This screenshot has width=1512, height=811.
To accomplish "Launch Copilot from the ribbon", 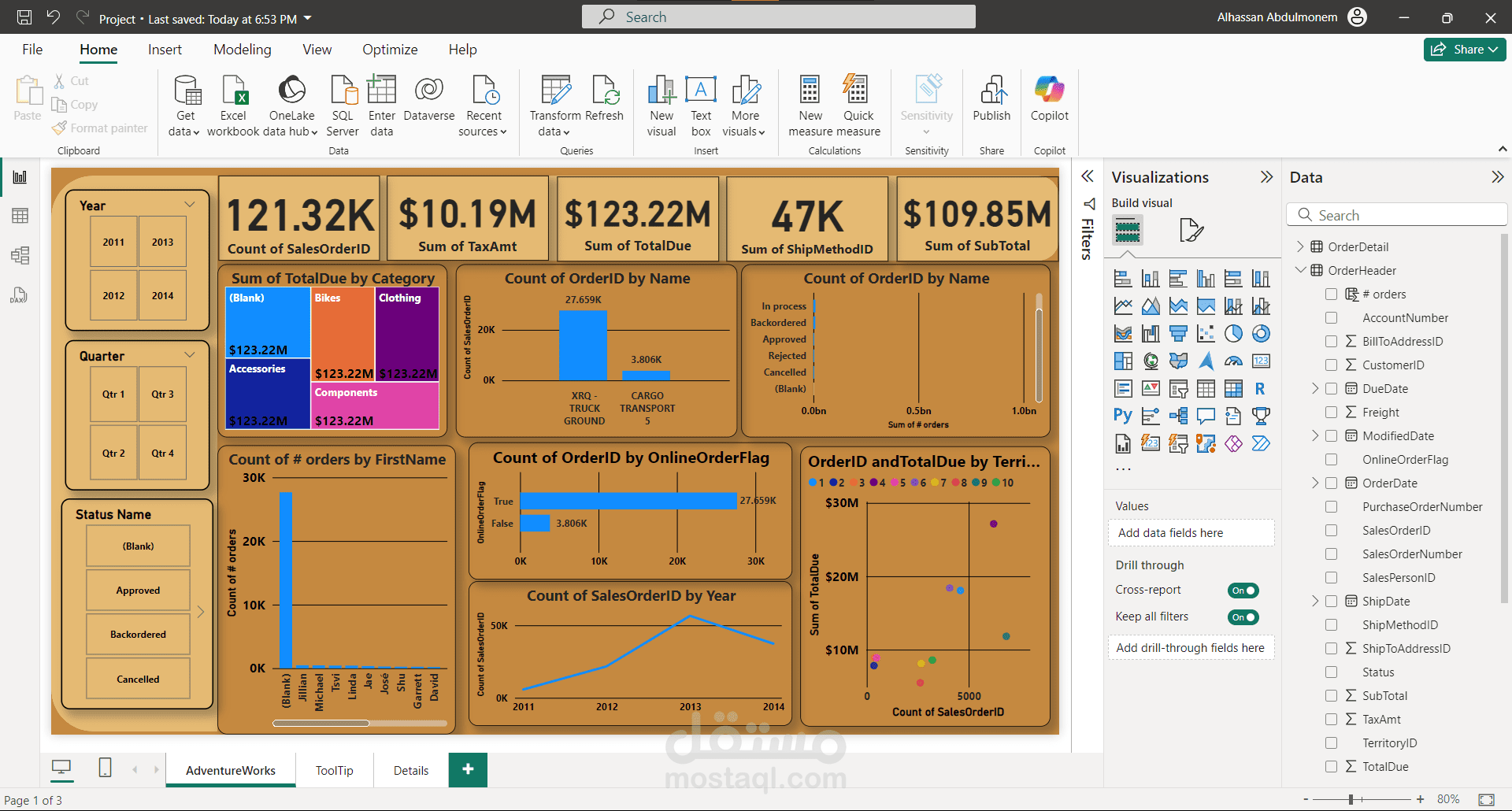I will [1049, 102].
